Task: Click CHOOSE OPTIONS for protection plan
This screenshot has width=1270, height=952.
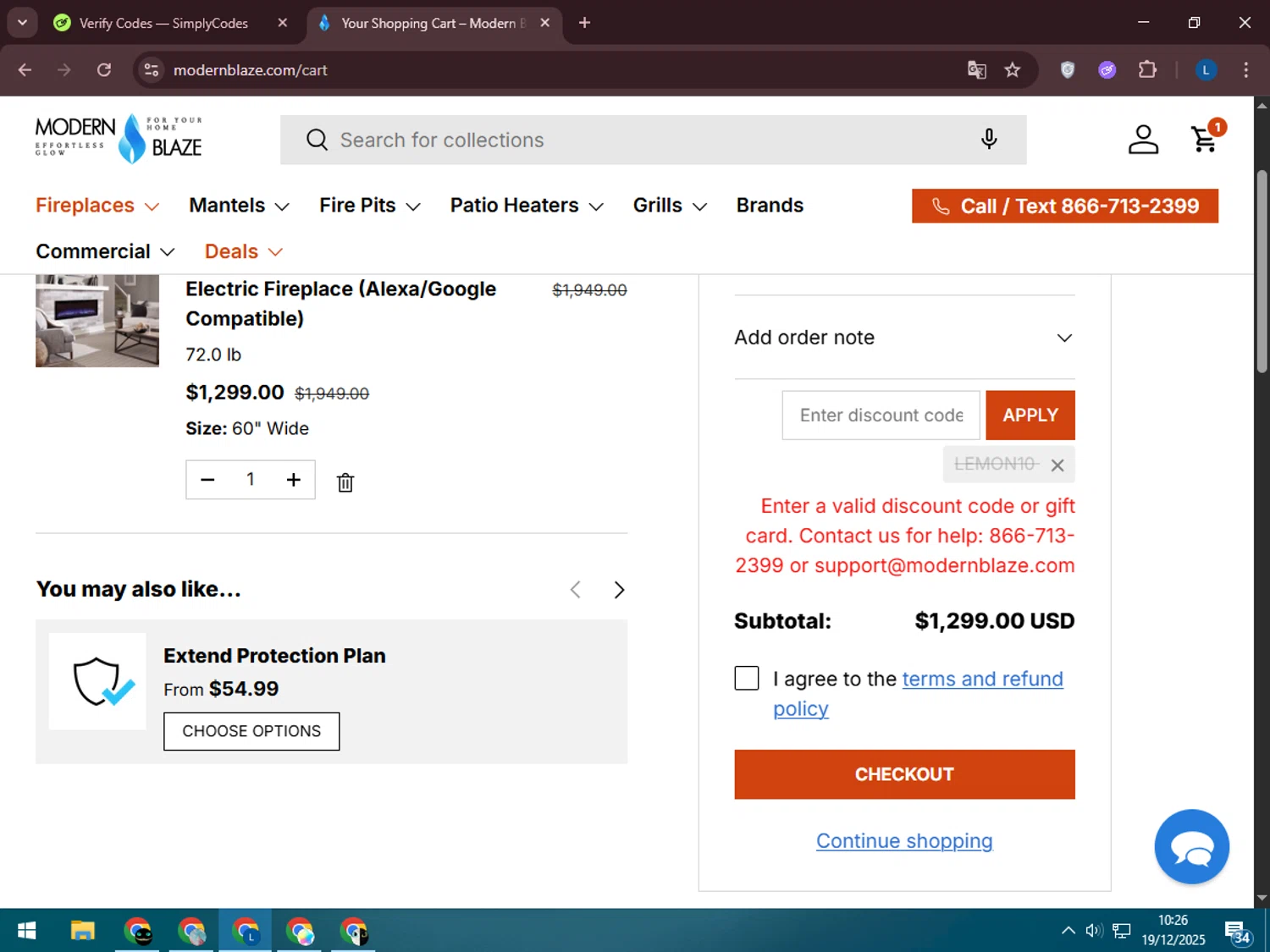Action: tap(251, 731)
